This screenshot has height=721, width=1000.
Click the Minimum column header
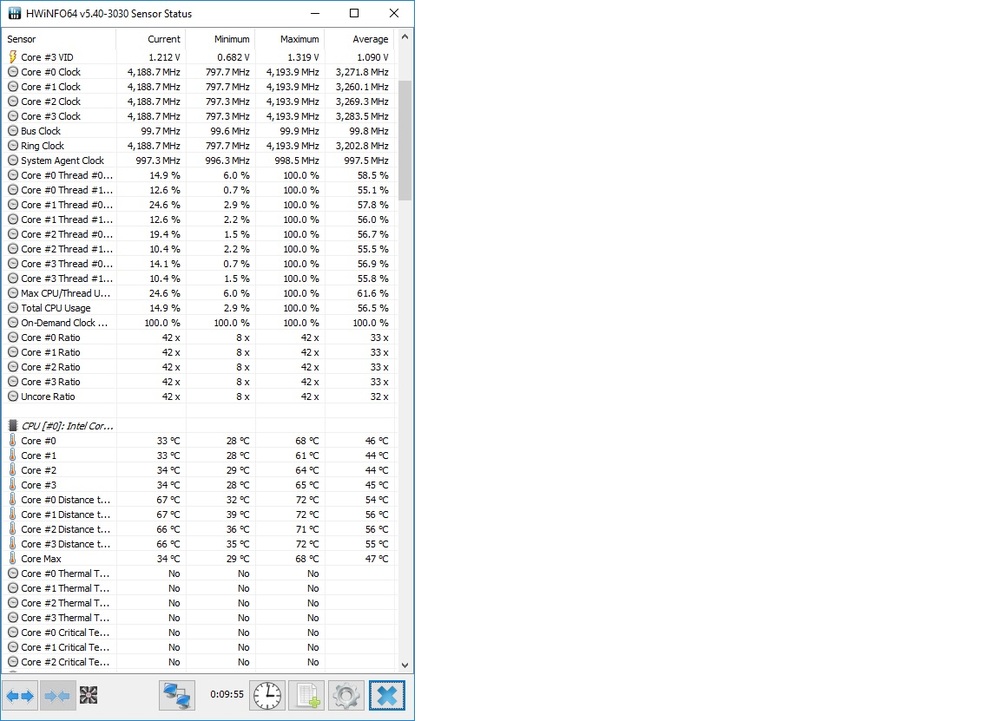pyautogui.click(x=220, y=39)
